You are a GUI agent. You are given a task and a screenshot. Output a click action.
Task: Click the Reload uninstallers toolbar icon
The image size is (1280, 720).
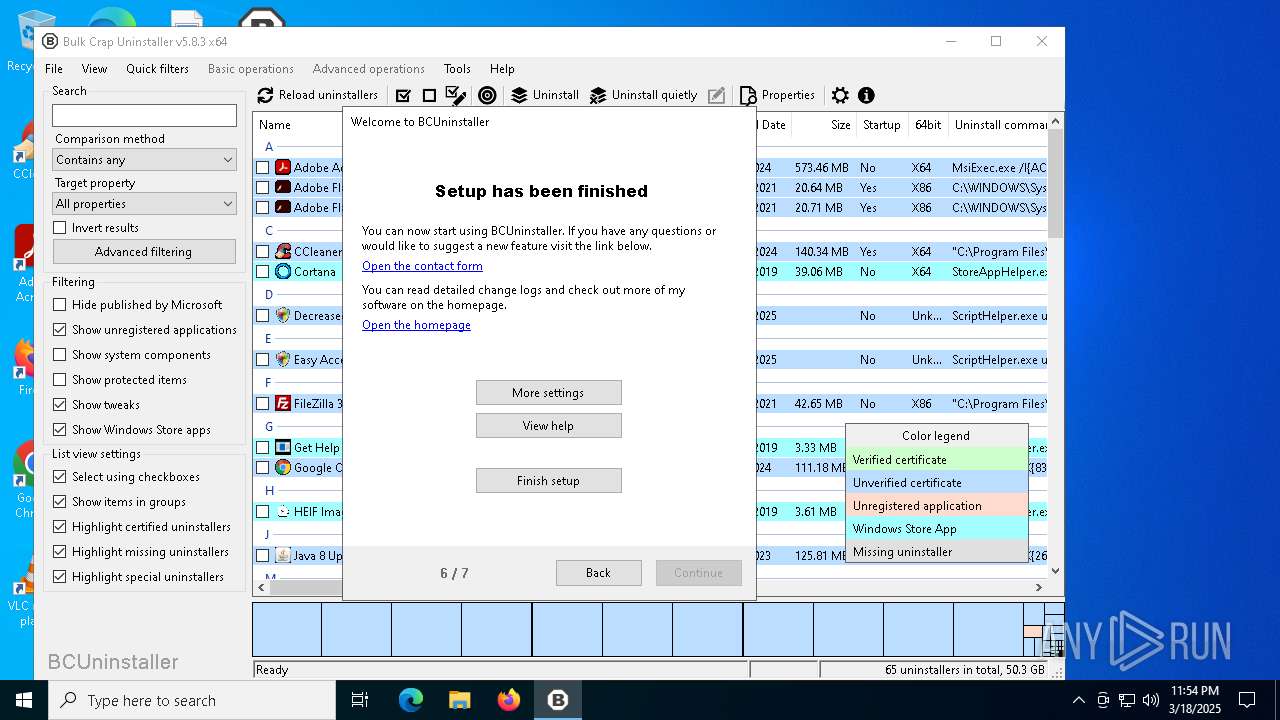(265, 95)
